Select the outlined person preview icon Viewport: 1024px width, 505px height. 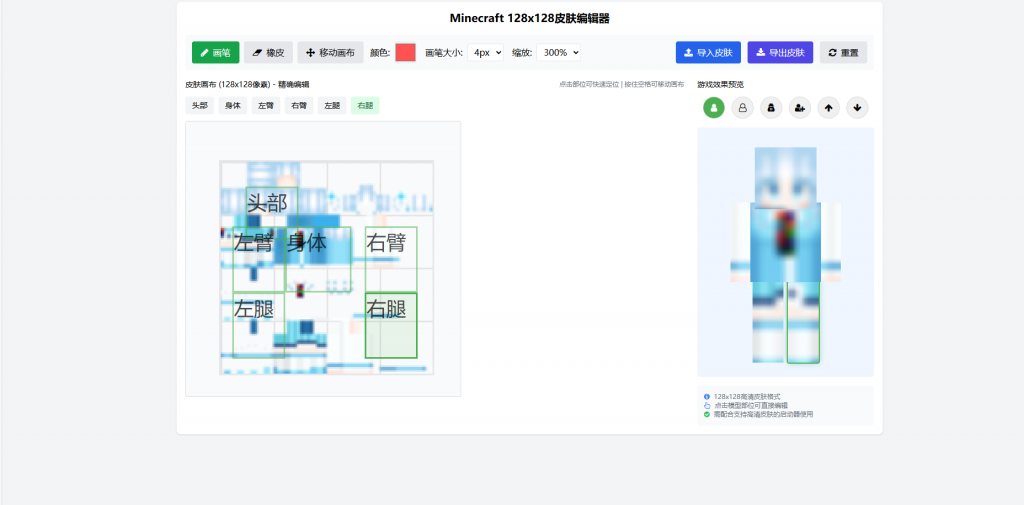pyautogui.click(x=743, y=108)
